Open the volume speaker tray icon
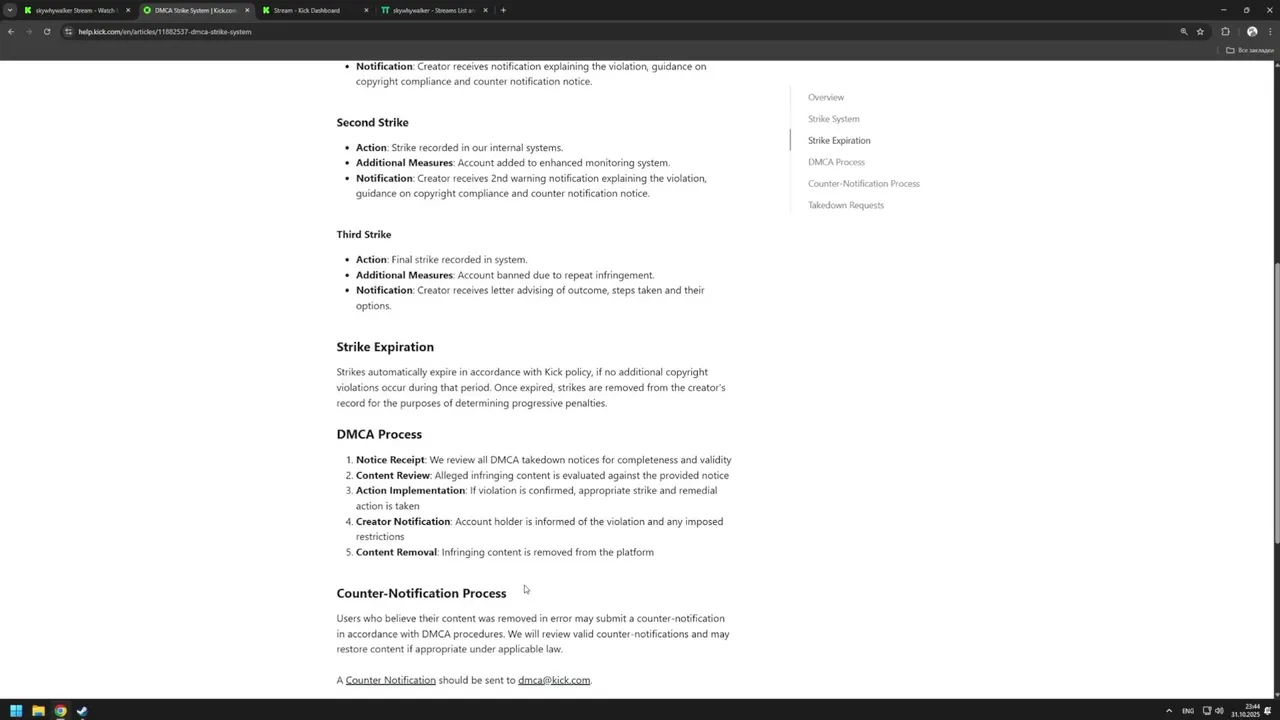The height and width of the screenshot is (720, 1280). [x=1219, y=711]
